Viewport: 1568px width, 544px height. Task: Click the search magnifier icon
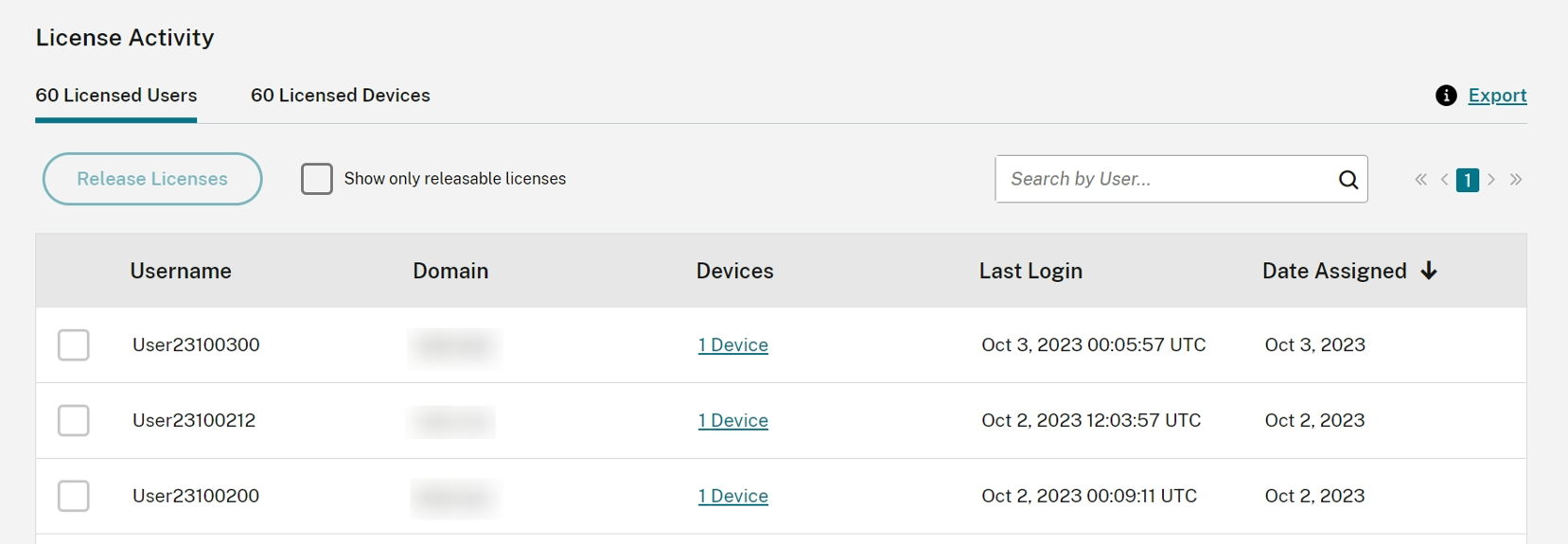tap(1348, 180)
